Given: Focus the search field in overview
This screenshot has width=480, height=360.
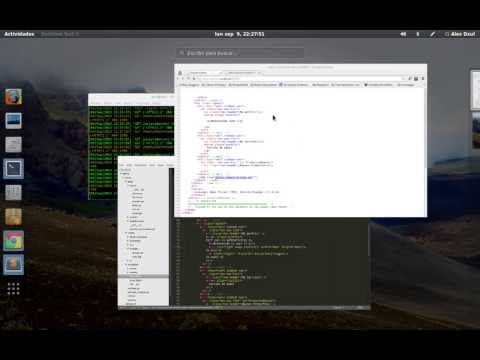Looking at the screenshot, I should [240, 53].
